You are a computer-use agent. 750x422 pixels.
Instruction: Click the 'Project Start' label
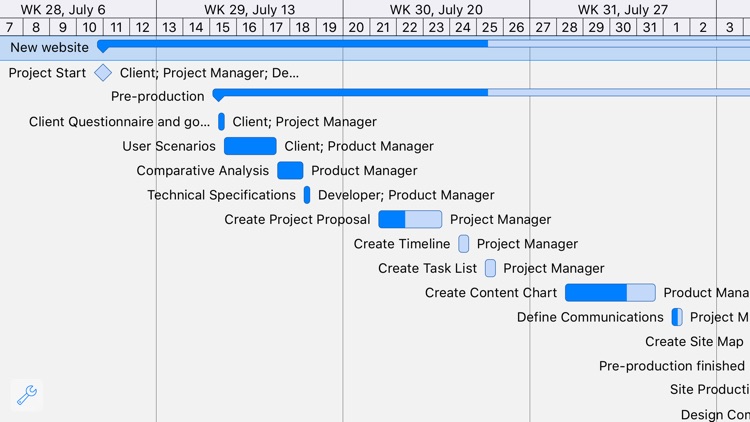tap(47, 73)
